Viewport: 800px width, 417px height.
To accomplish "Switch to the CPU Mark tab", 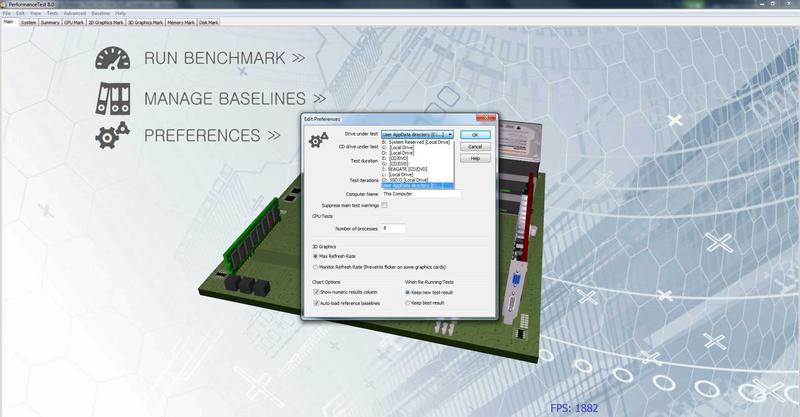I will [74, 22].
